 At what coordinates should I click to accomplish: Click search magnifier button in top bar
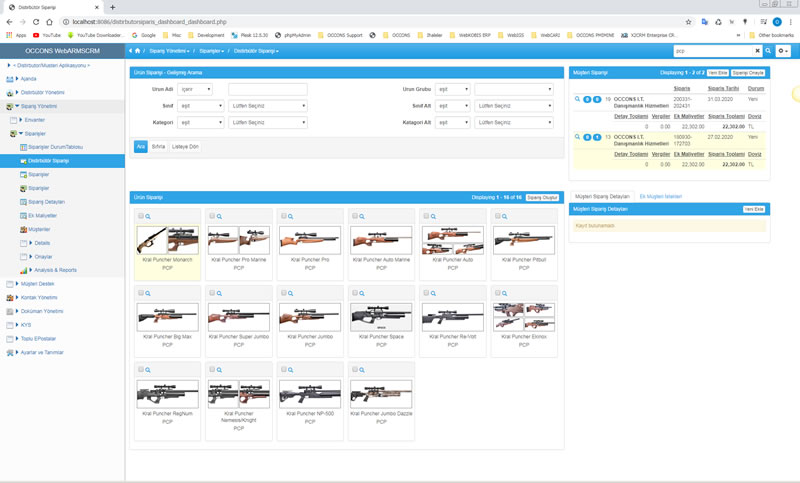(768, 50)
